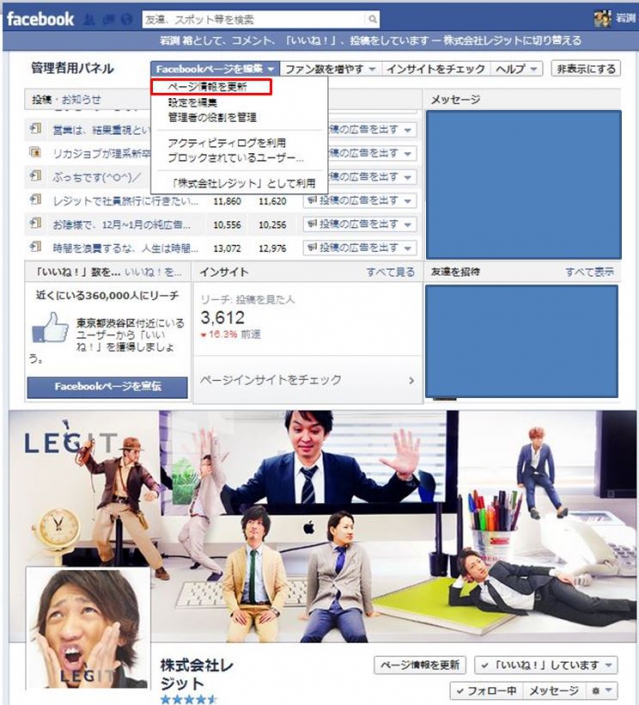The image size is (639, 705).
Task: Select 管理者の役割を管理 menu item
Action: point(212,117)
